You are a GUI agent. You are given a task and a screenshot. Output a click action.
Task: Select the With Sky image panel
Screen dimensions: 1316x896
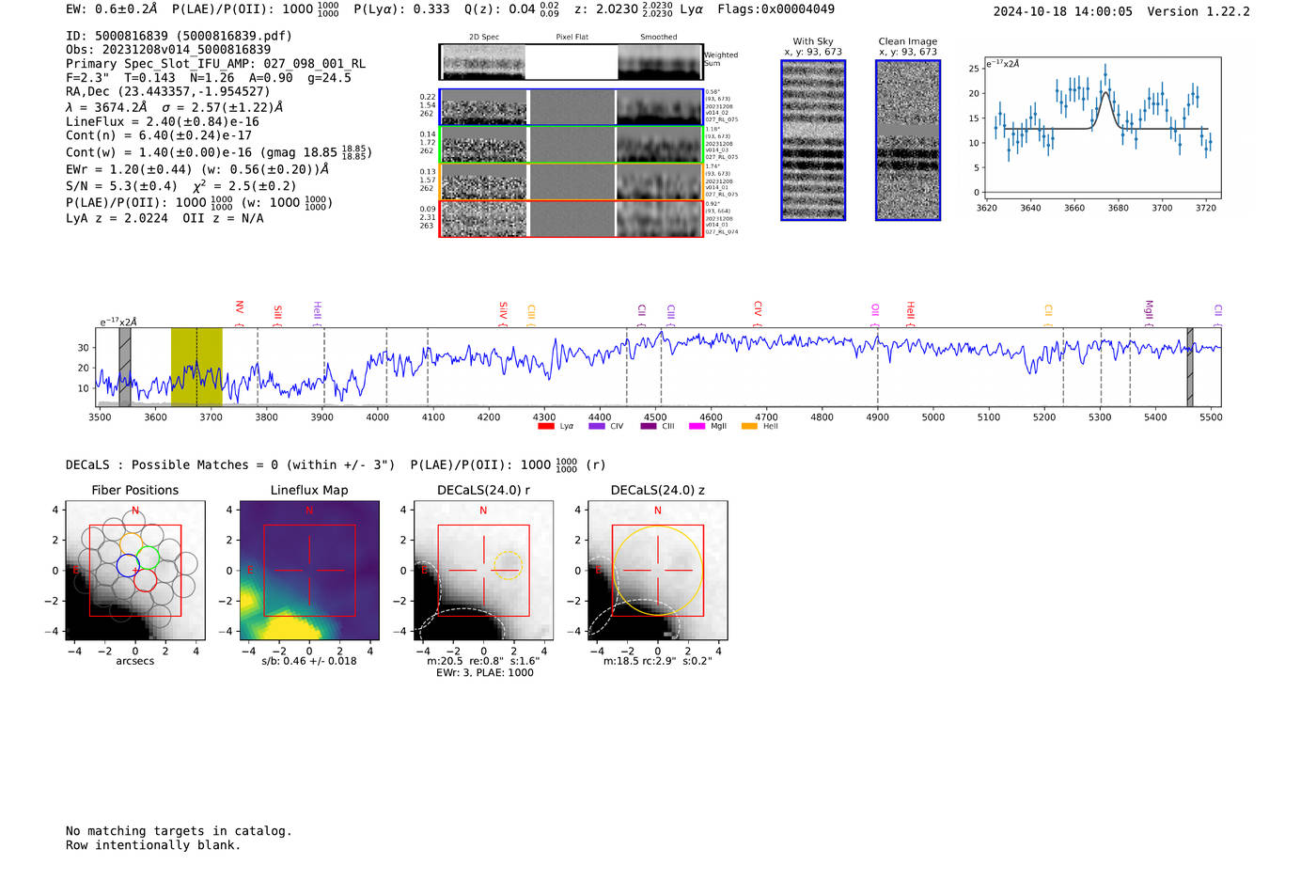tap(813, 140)
